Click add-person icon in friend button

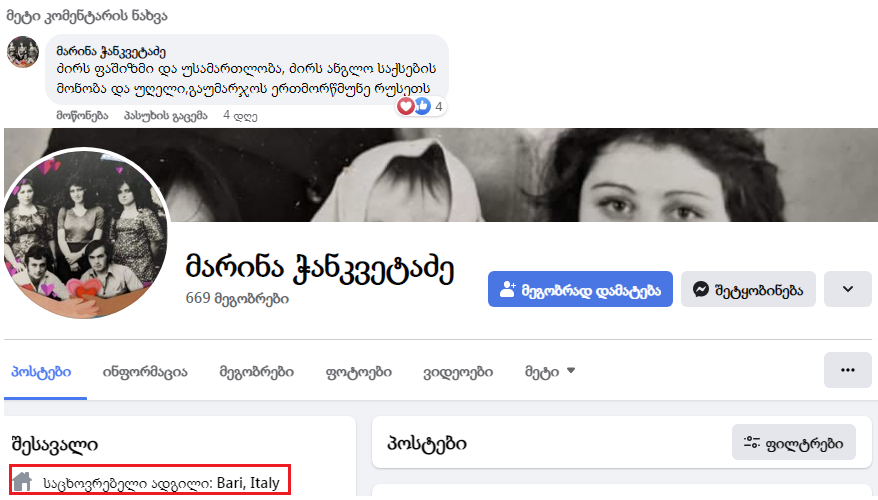coord(507,289)
